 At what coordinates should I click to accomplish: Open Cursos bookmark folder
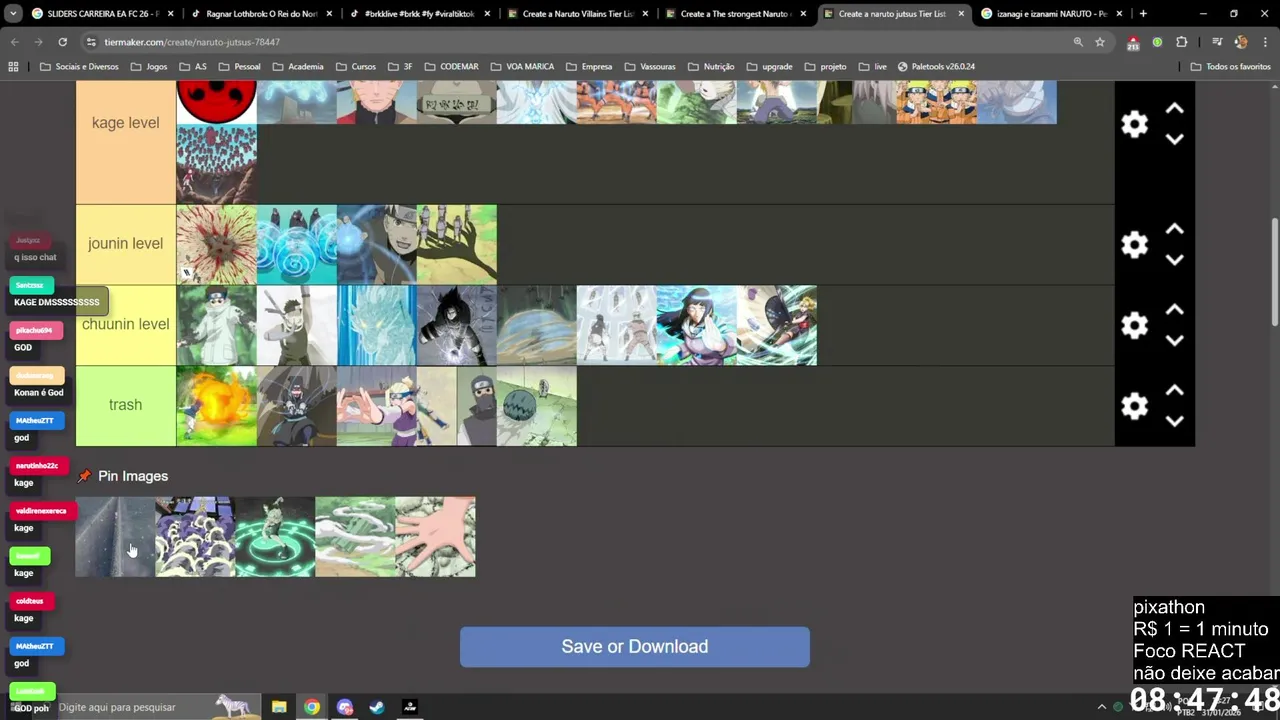pos(356,66)
